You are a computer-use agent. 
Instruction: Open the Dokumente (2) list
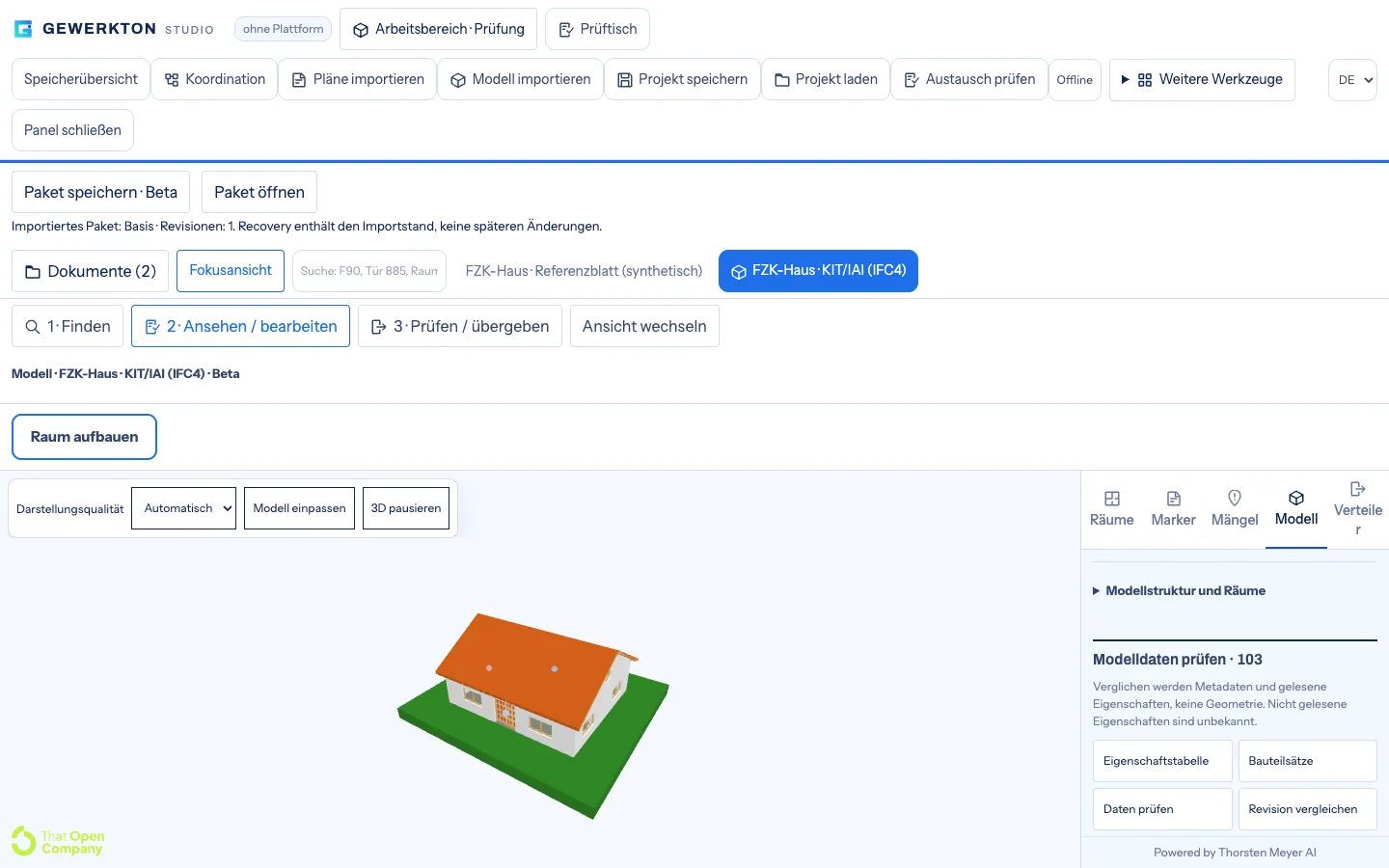[91, 271]
